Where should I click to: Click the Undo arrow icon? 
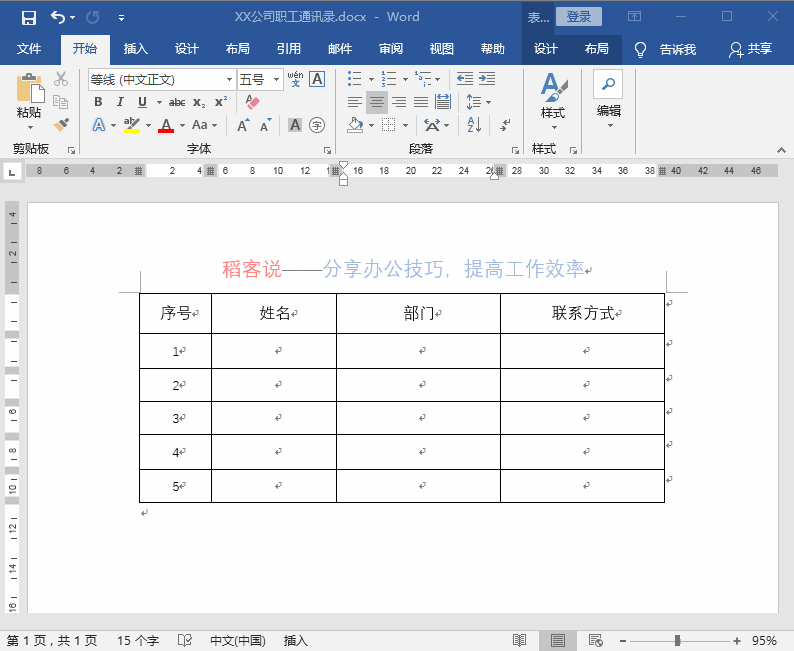click(58, 18)
